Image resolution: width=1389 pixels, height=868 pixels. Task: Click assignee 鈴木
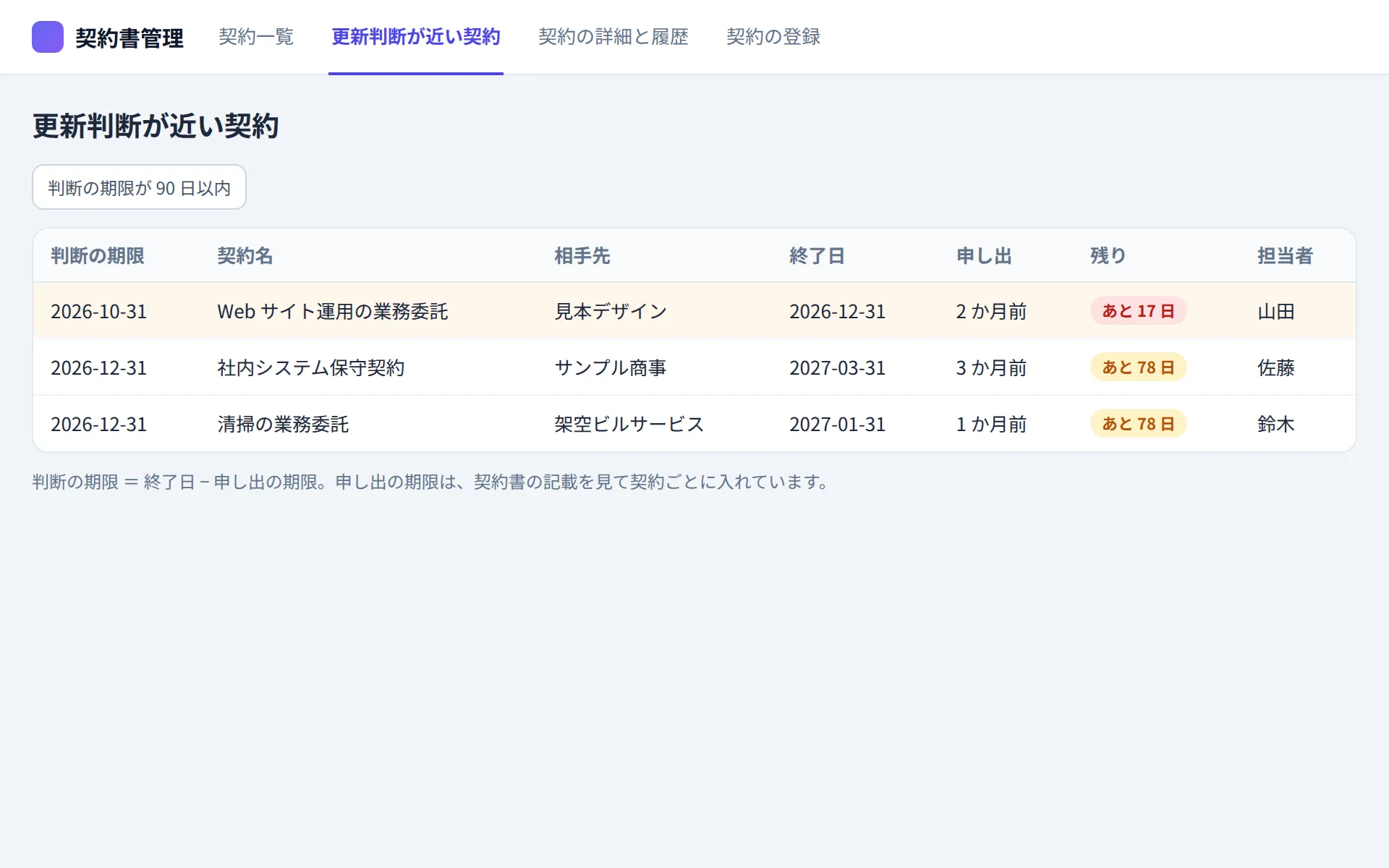1276,425
